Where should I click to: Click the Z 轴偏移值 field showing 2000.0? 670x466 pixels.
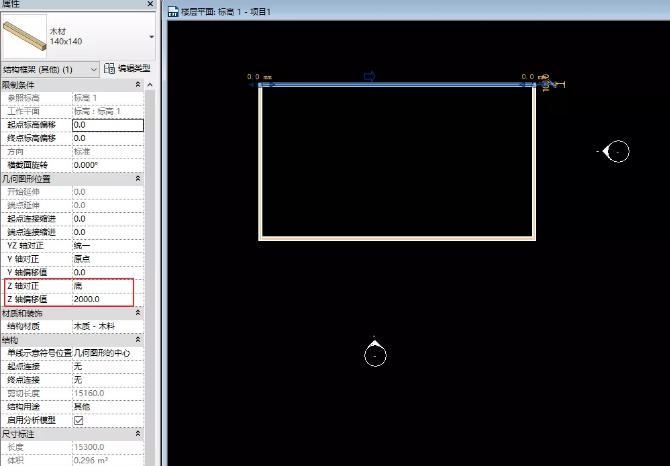click(108, 299)
